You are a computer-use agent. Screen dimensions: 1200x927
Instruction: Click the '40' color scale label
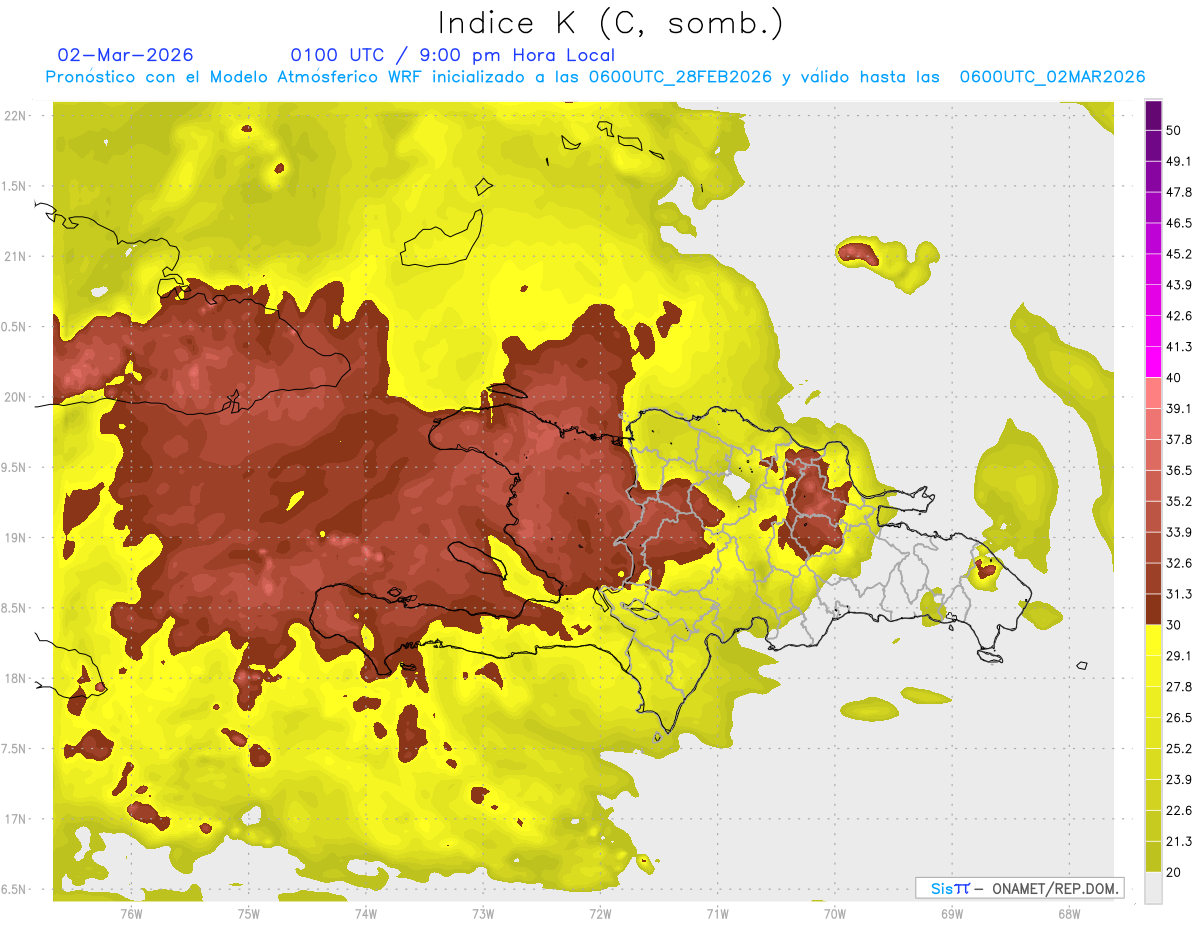tap(1175, 377)
